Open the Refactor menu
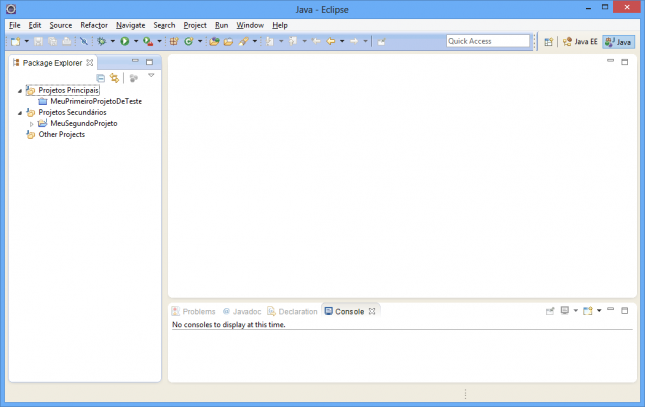This screenshot has width=645, height=407. tap(94, 25)
